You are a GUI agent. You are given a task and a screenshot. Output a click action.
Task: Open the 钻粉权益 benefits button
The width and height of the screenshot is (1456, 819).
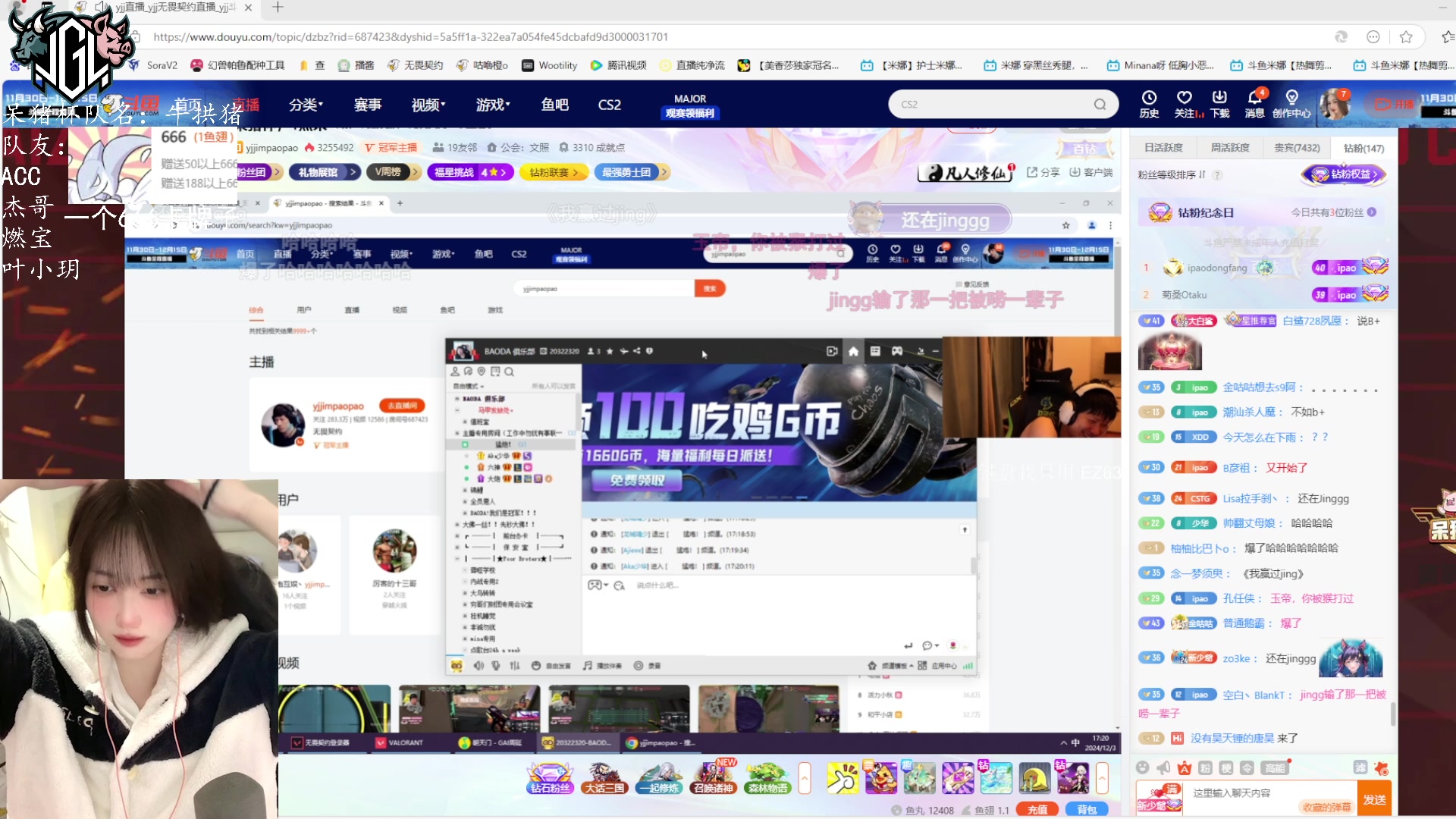1344,174
